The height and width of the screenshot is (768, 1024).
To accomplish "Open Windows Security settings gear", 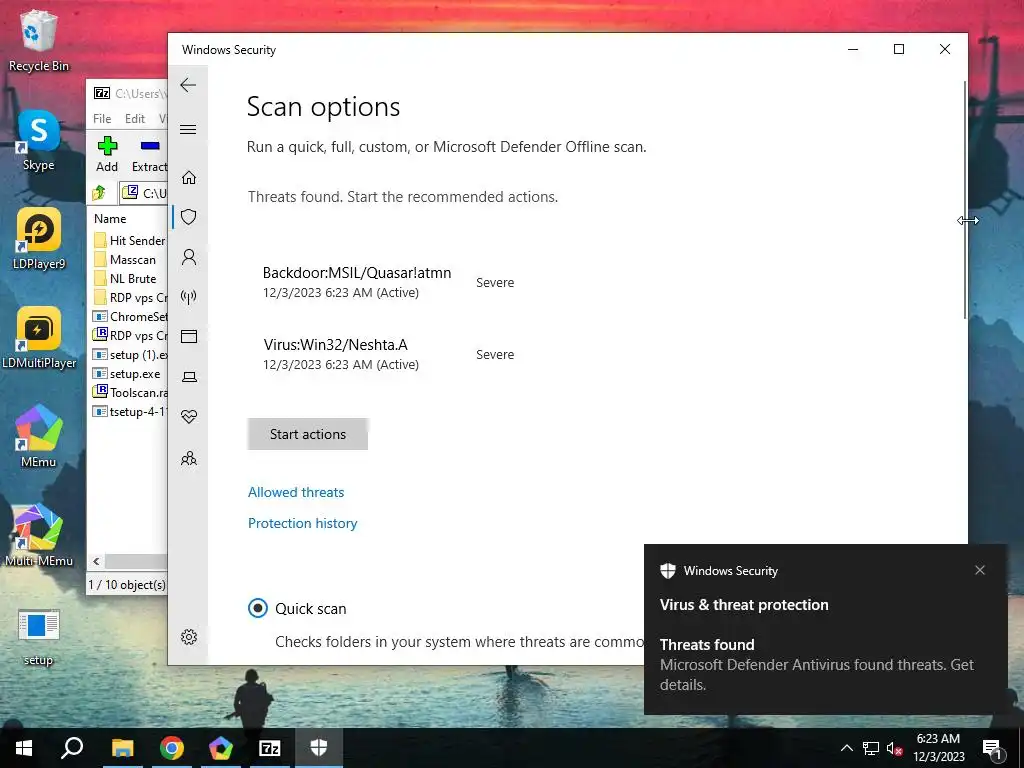I will (189, 637).
